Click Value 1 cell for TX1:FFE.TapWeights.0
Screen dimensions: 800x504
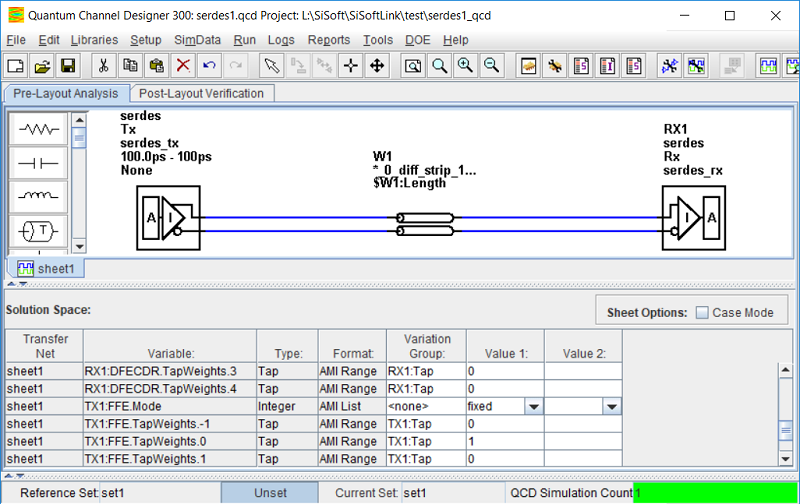[504, 442]
